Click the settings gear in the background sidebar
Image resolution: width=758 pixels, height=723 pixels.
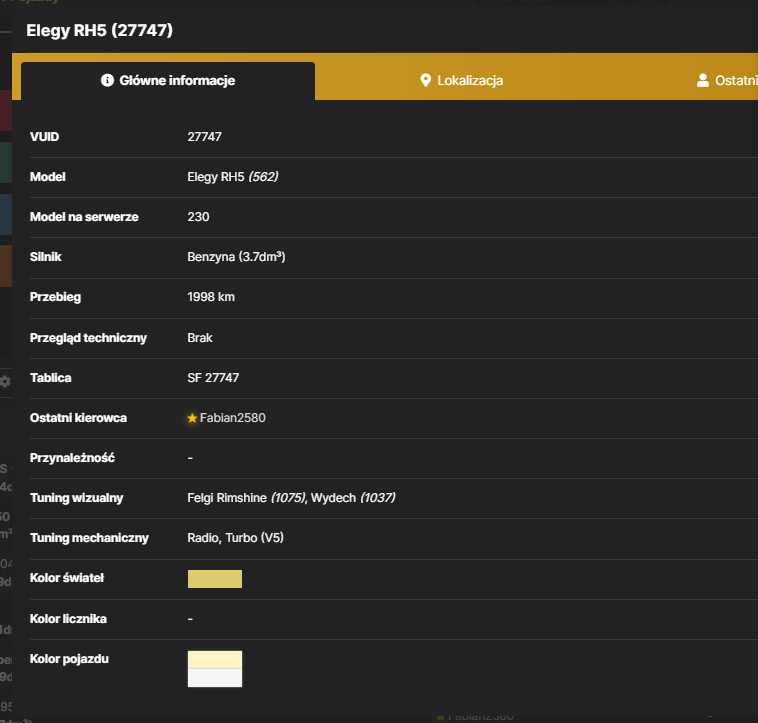[5, 381]
